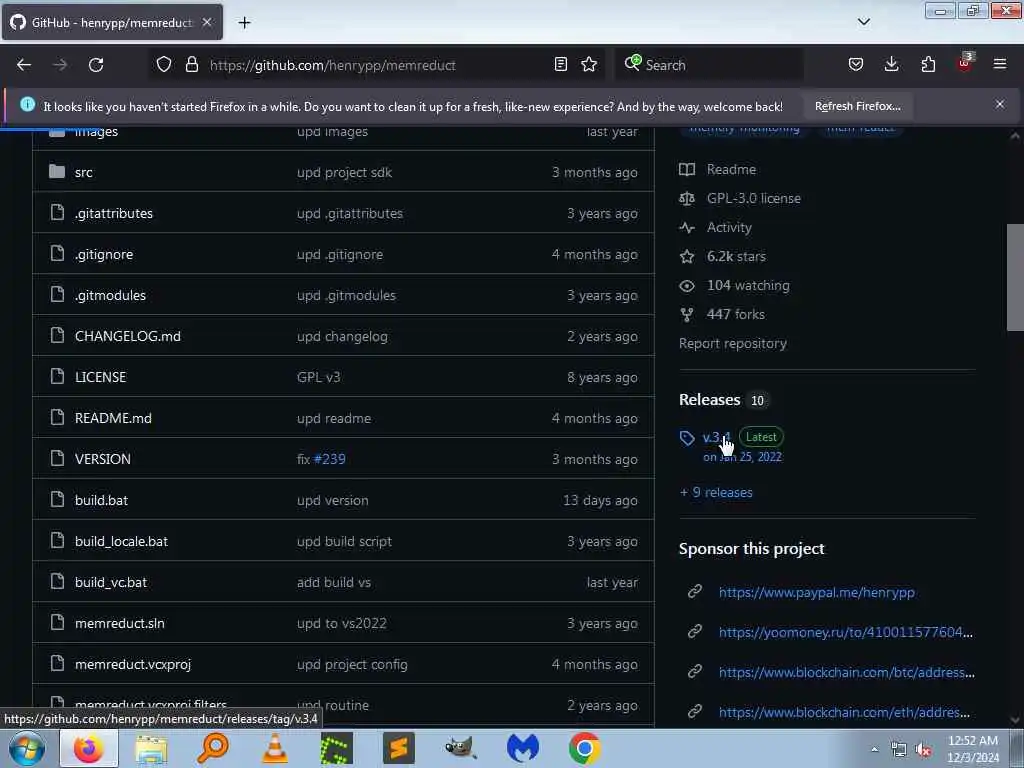Viewport: 1024px width, 768px height.
Task: Open VLC media player from taskbar
Action: [274, 748]
